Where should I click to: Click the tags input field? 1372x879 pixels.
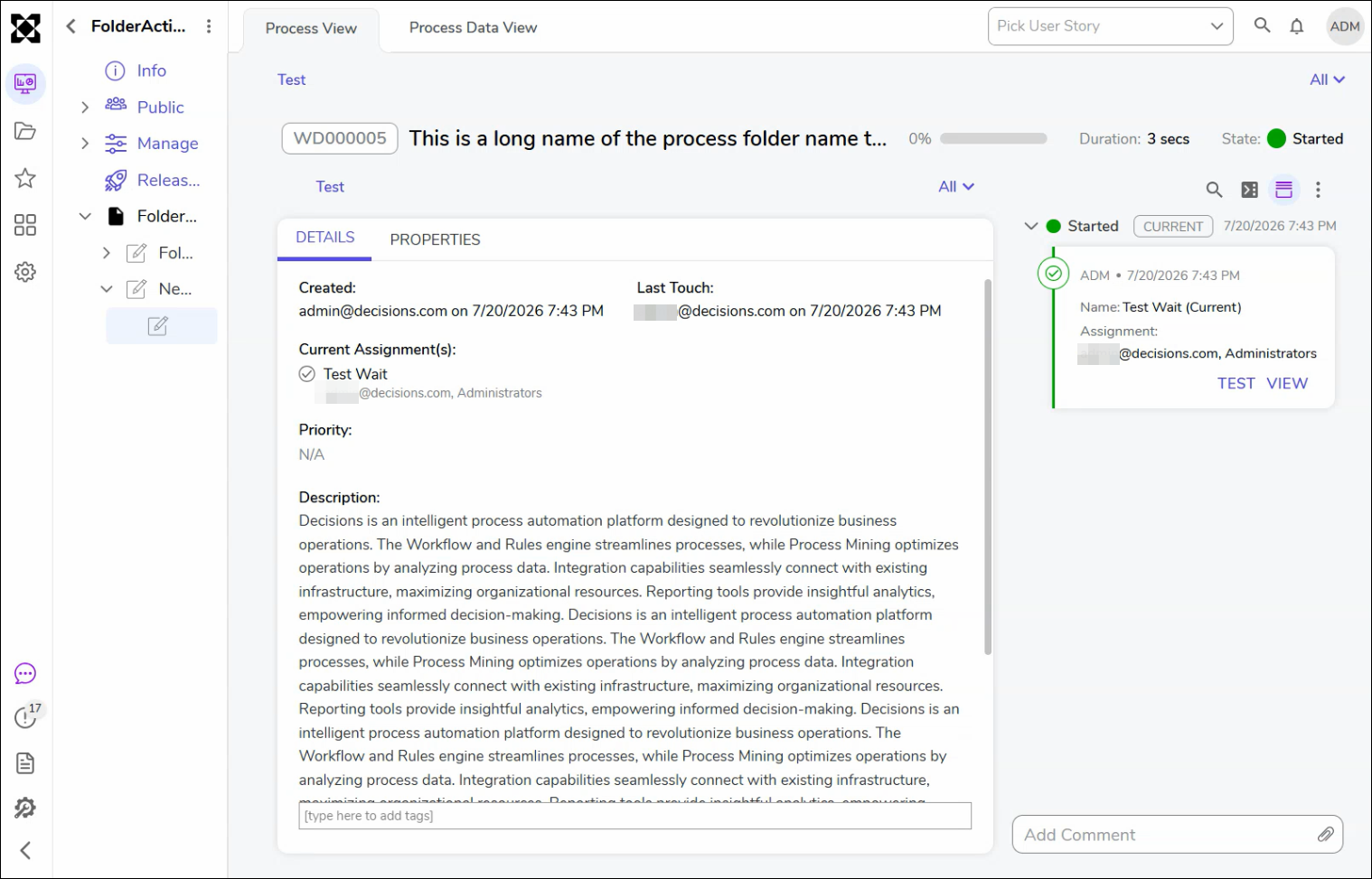[635, 816]
